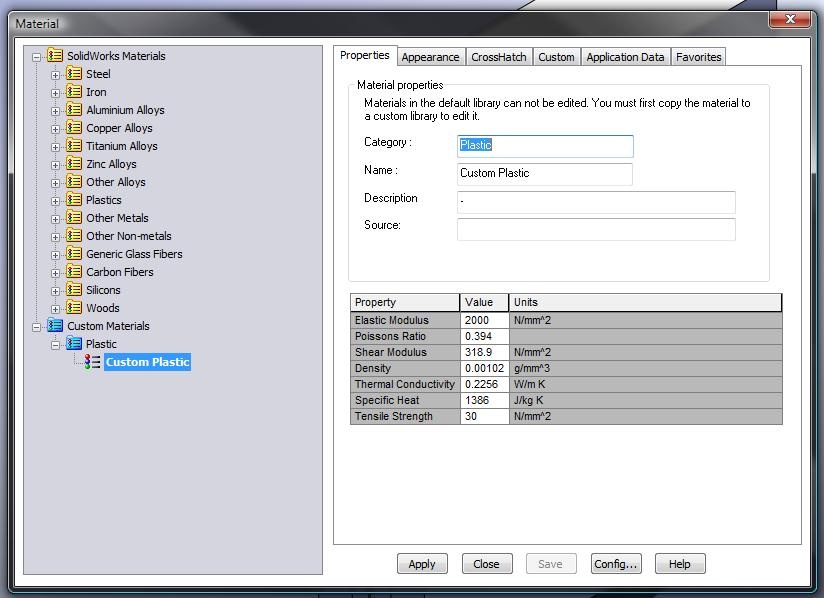Click the Other Non-metals folder icon

point(74,235)
